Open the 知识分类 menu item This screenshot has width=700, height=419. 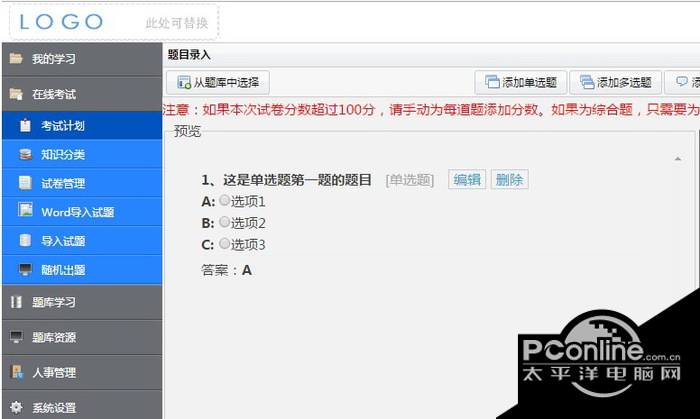[82, 154]
